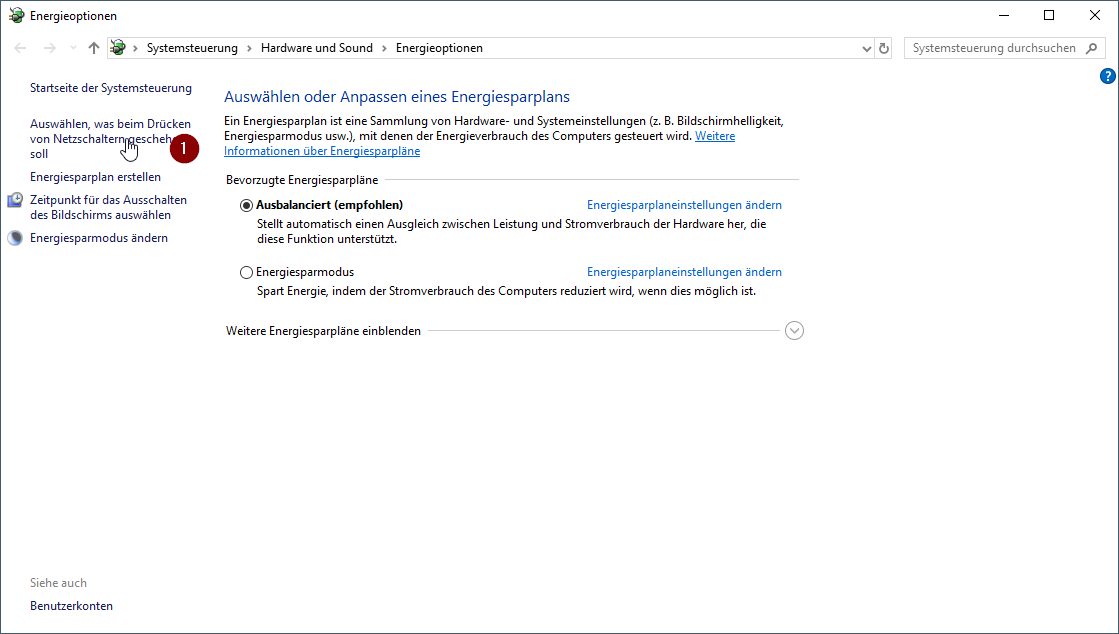Image resolution: width=1119 pixels, height=634 pixels.
Task: Open Zeitpunkt für das Ausschalten des Bildschirms
Action: click(108, 207)
